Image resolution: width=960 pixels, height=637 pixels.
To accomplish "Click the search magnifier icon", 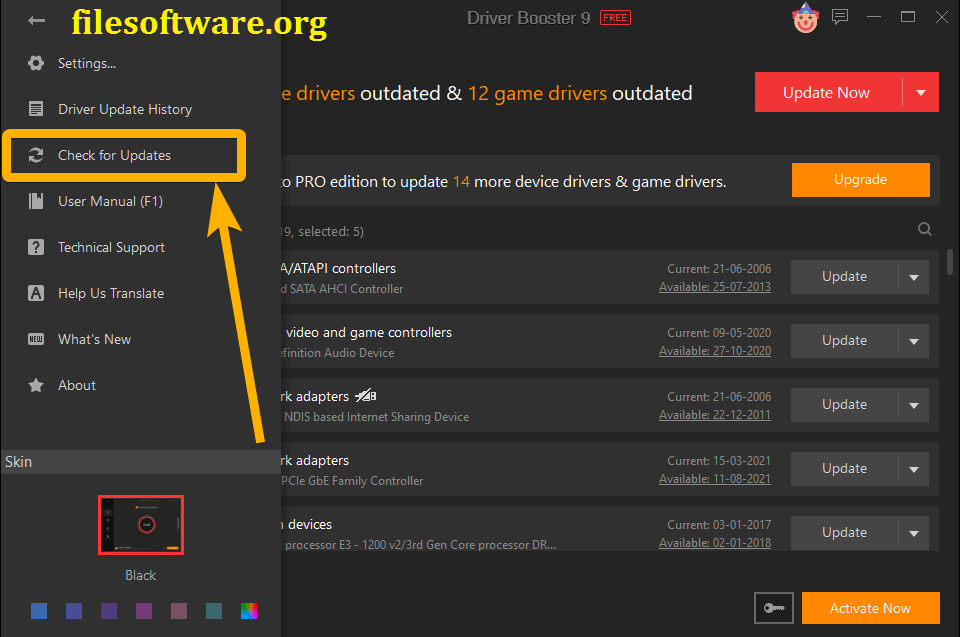I will 924,229.
